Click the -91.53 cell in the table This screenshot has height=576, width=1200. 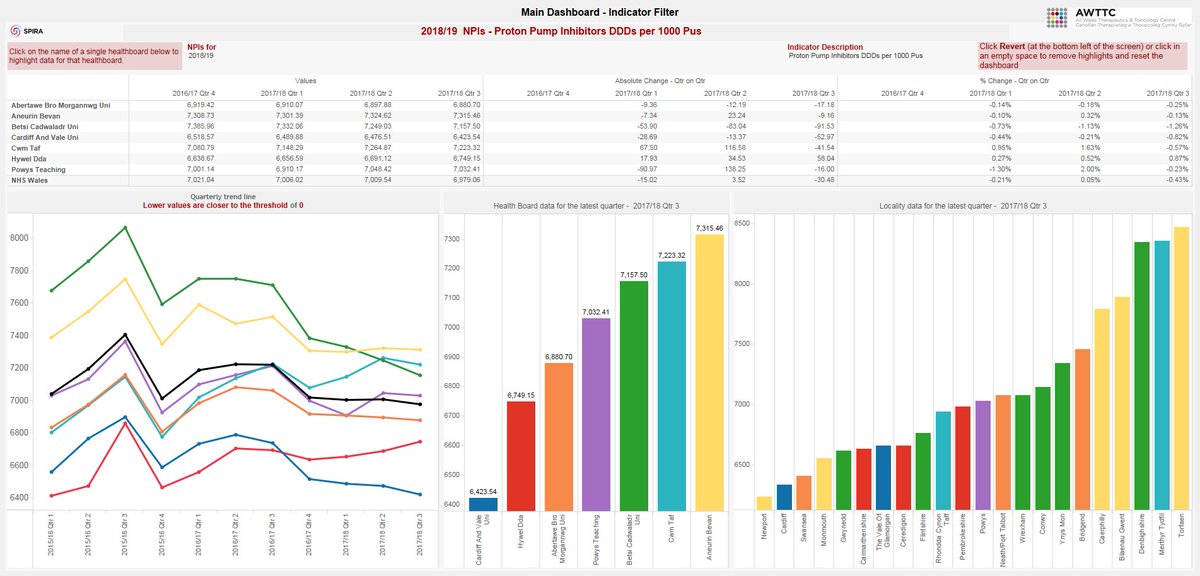click(823, 126)
